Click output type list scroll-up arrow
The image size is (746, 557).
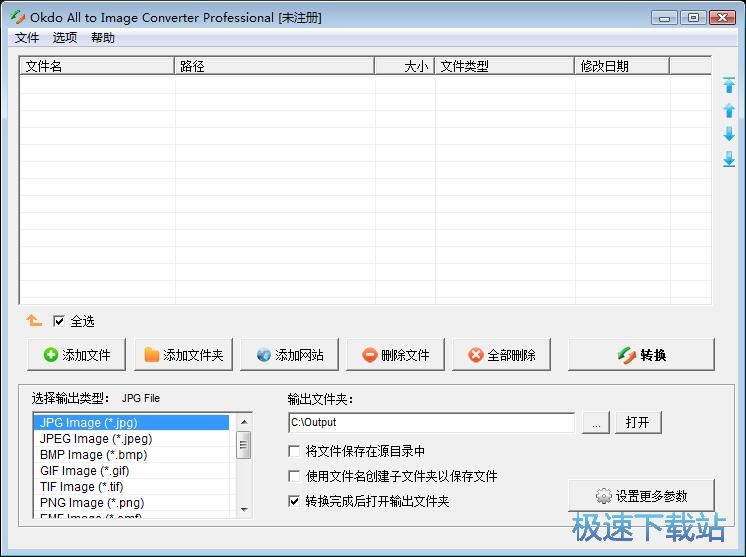244,422
